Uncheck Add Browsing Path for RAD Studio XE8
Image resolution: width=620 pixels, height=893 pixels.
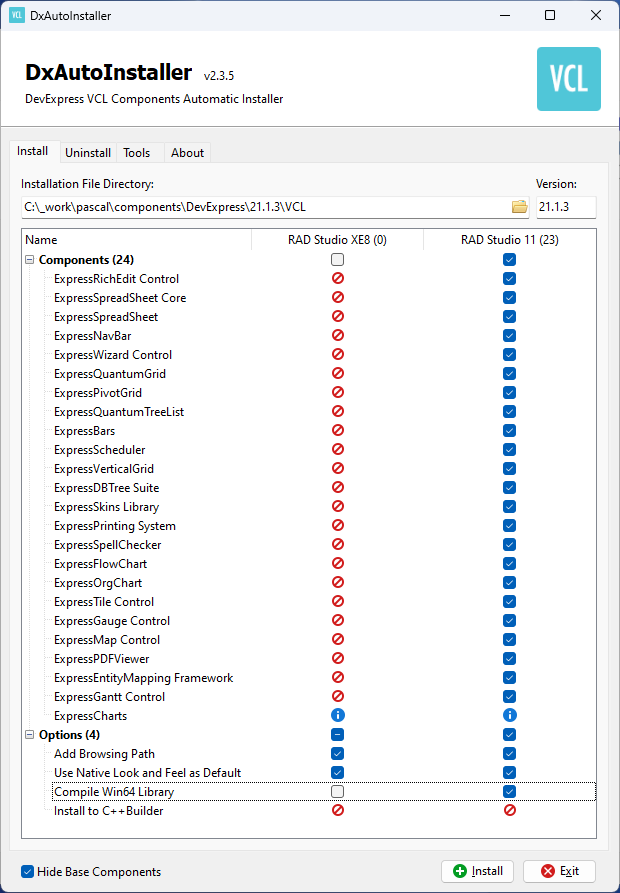tap(338, 753)
